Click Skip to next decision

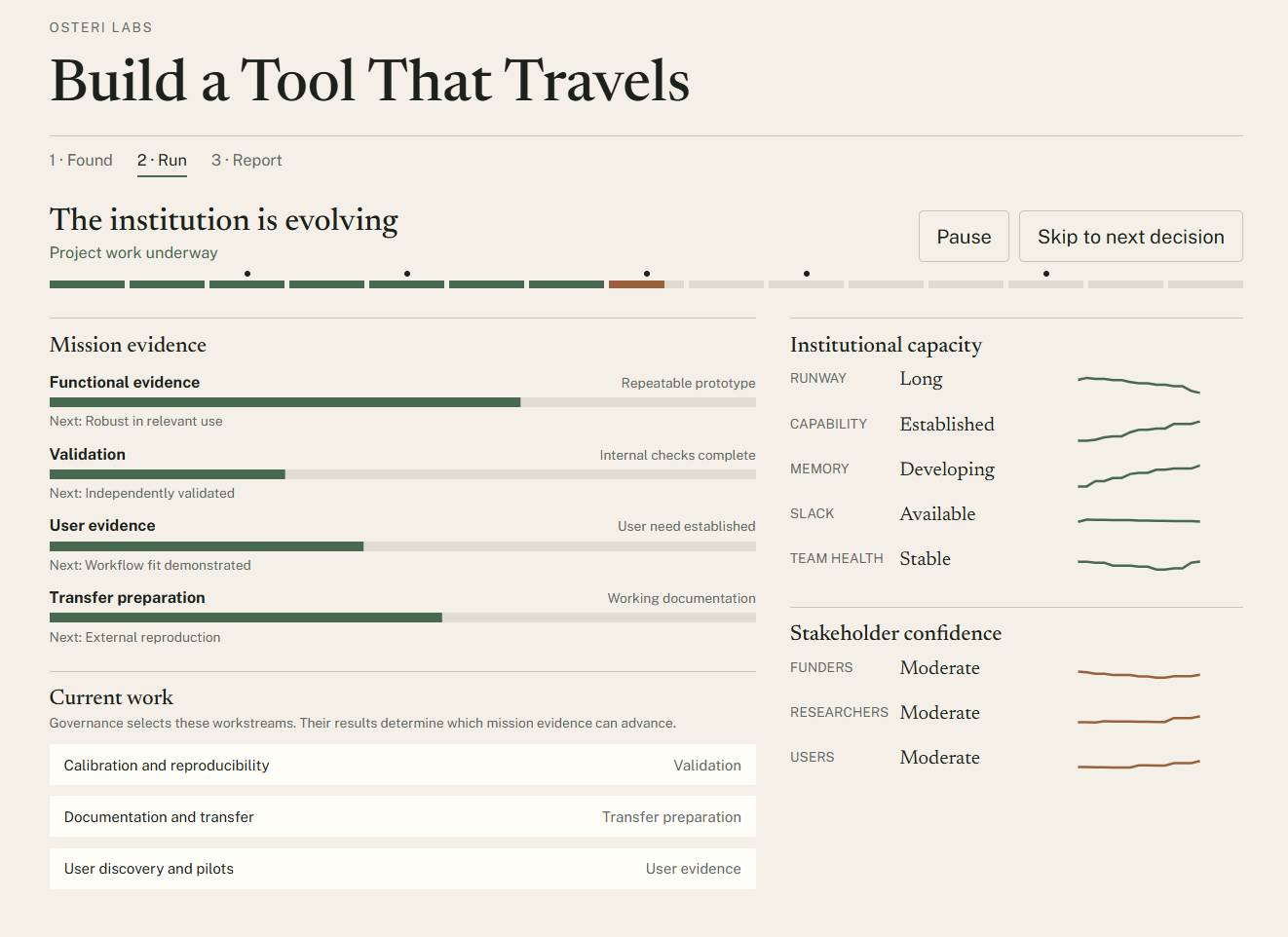tap(1130, 237)
